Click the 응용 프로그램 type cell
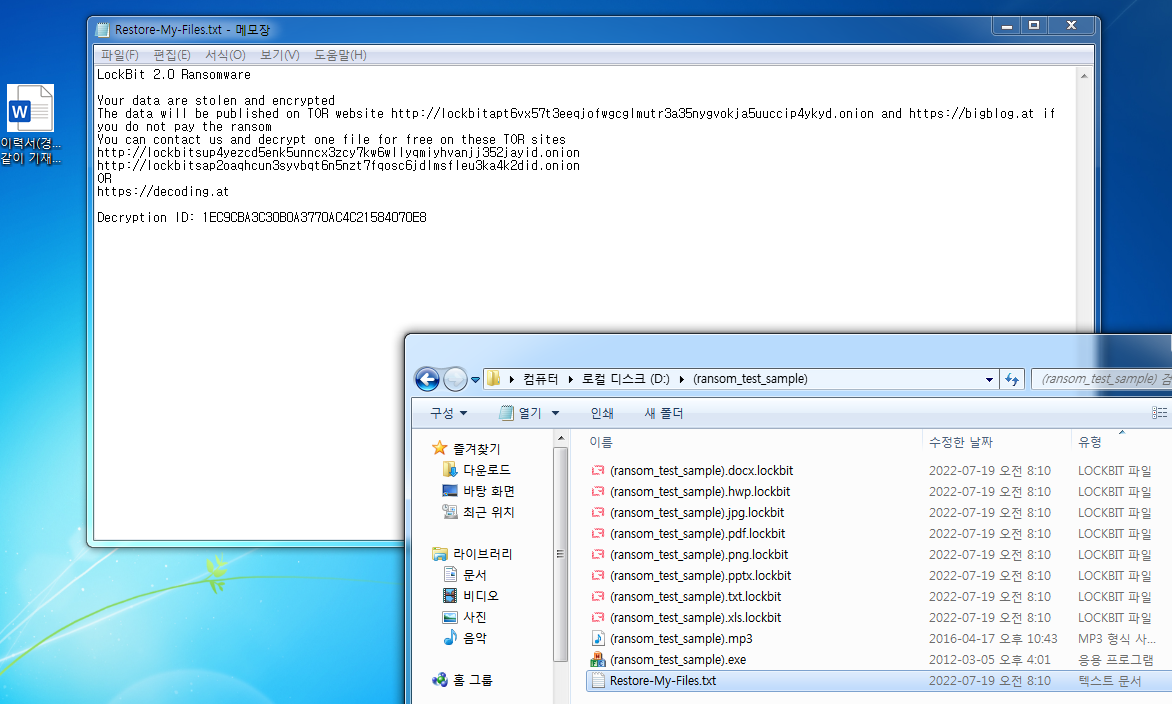This screenshot has width=1172, height=704. click(x=1115, y=660)
